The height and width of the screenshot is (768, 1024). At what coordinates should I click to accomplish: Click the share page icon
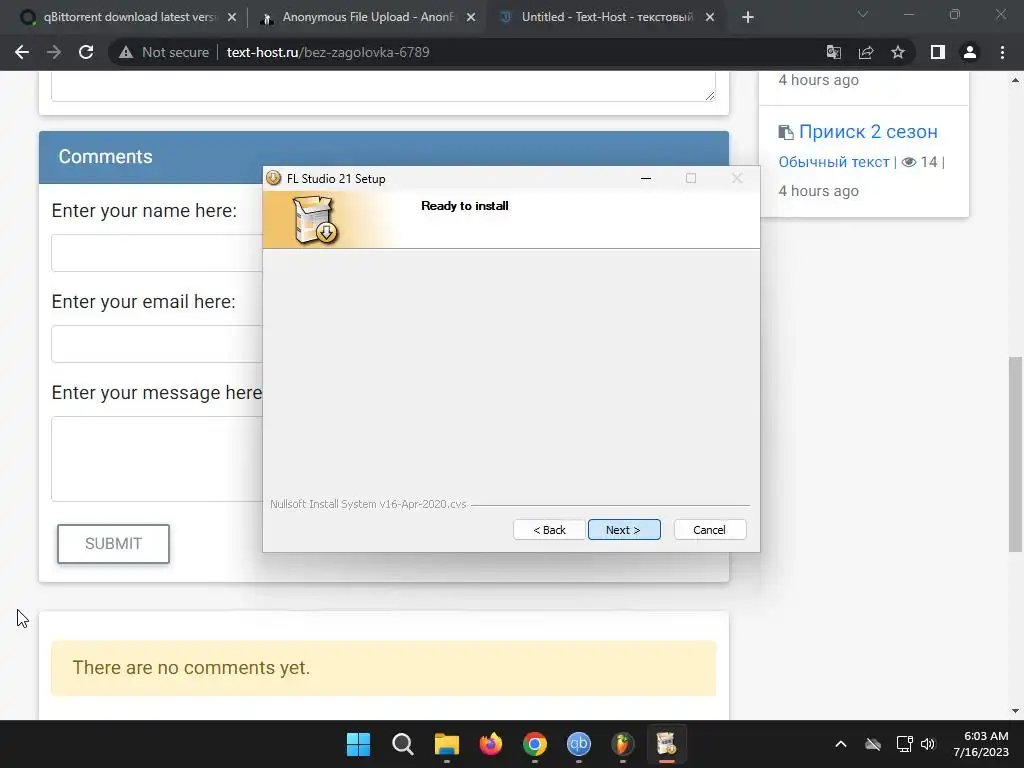(x=866, y=52)
